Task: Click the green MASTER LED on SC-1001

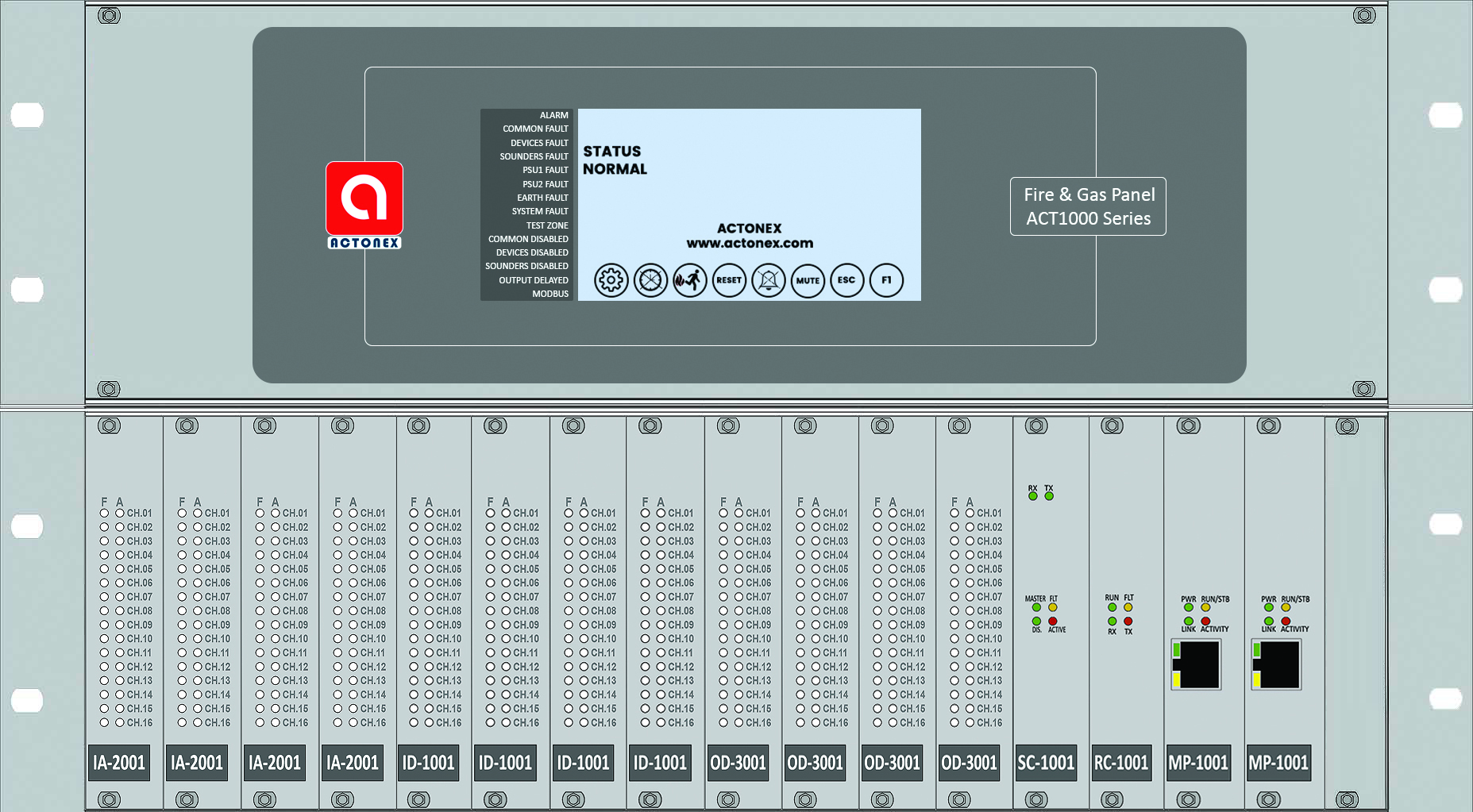Action: point(1036,607)
